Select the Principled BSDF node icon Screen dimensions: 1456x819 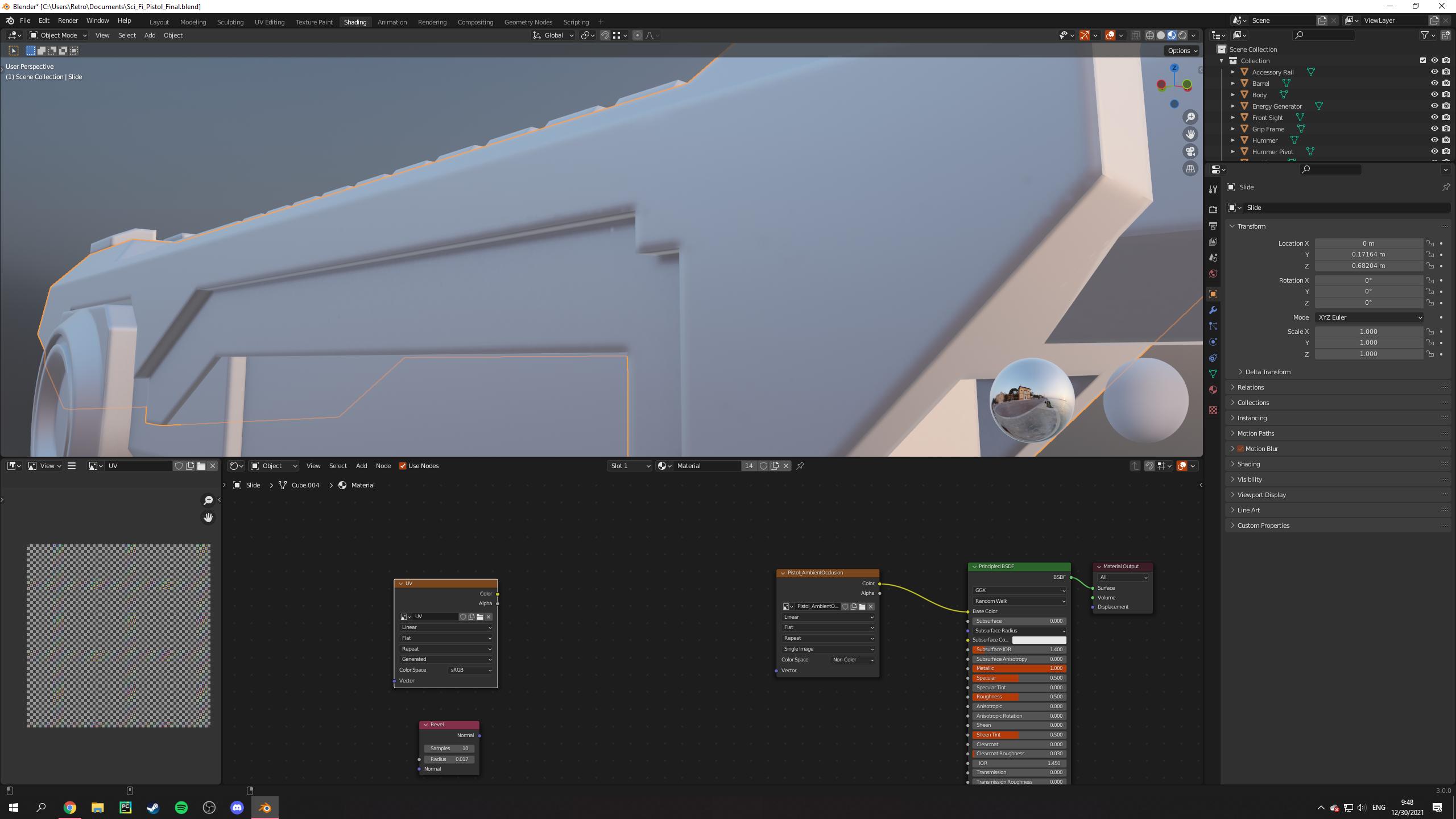[x=974, y=566]
